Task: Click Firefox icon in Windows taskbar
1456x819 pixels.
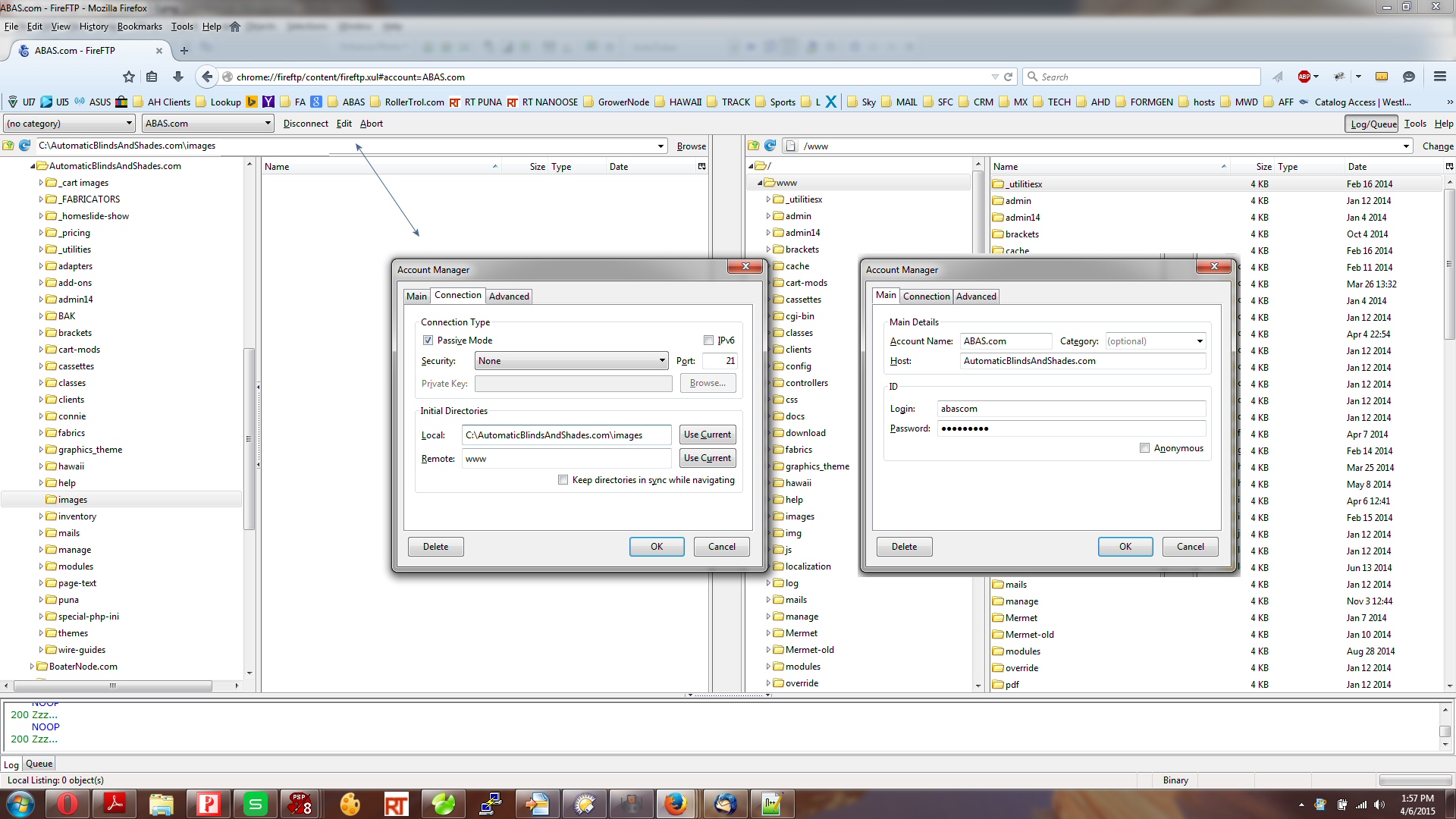Action: coord(675,804)
